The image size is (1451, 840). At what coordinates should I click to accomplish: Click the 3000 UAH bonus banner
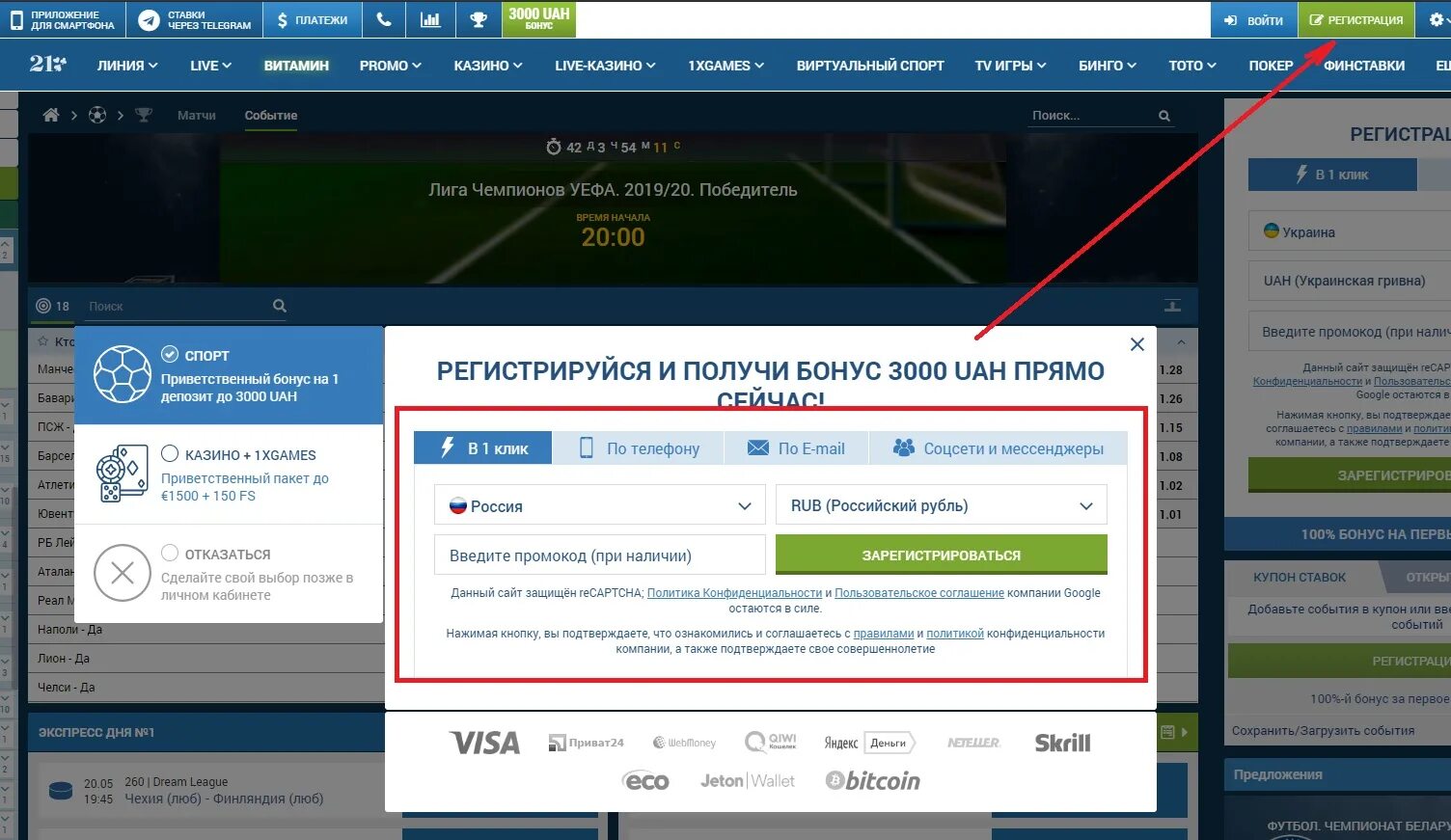(538, 19)
